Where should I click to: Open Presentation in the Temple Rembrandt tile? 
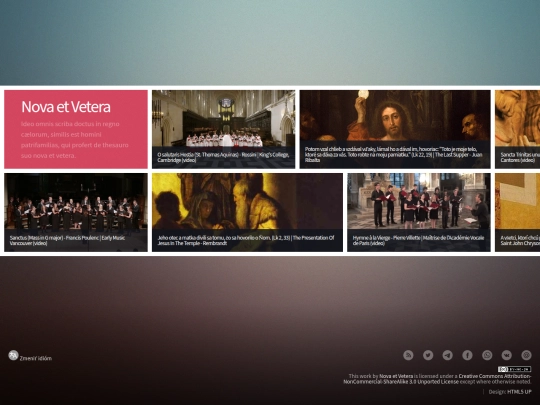pos(247,212)
